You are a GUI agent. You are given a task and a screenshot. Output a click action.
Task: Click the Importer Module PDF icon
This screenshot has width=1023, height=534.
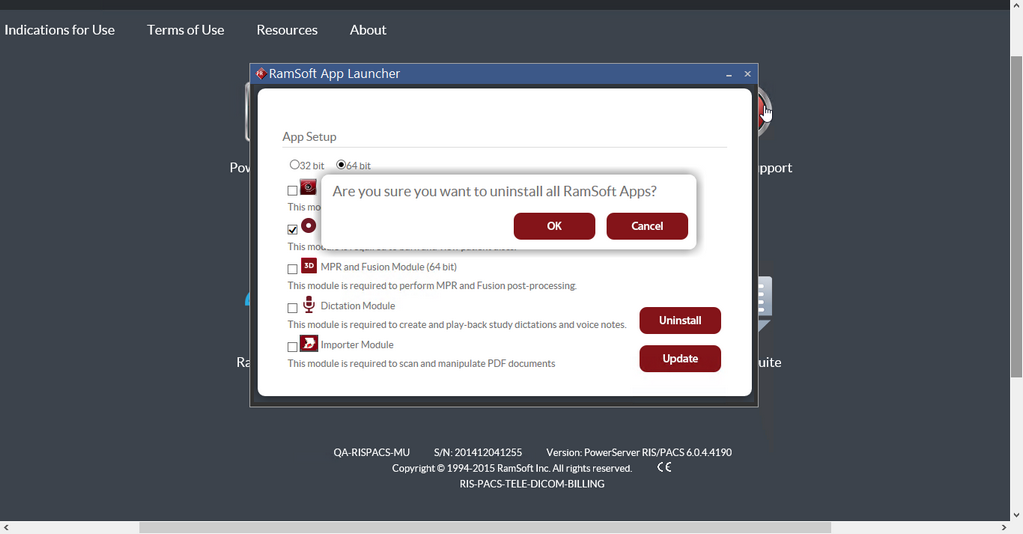pos(309,344)
